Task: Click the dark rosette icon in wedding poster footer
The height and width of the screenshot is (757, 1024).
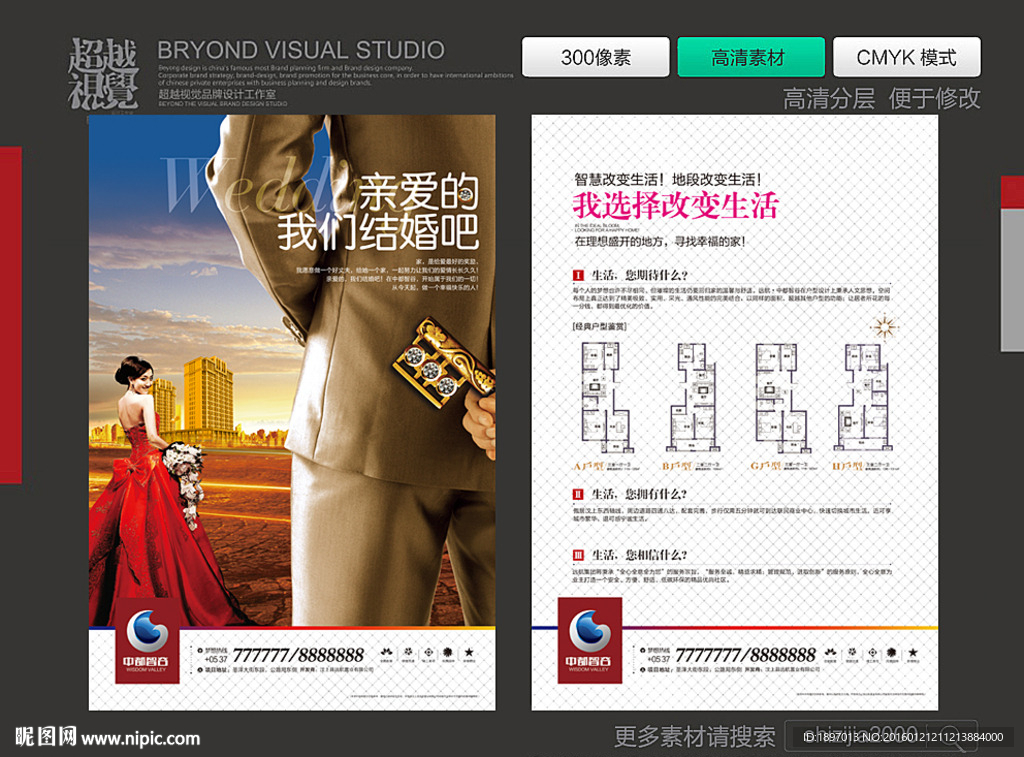Action: pyautogui.click(x=448, y=652)
